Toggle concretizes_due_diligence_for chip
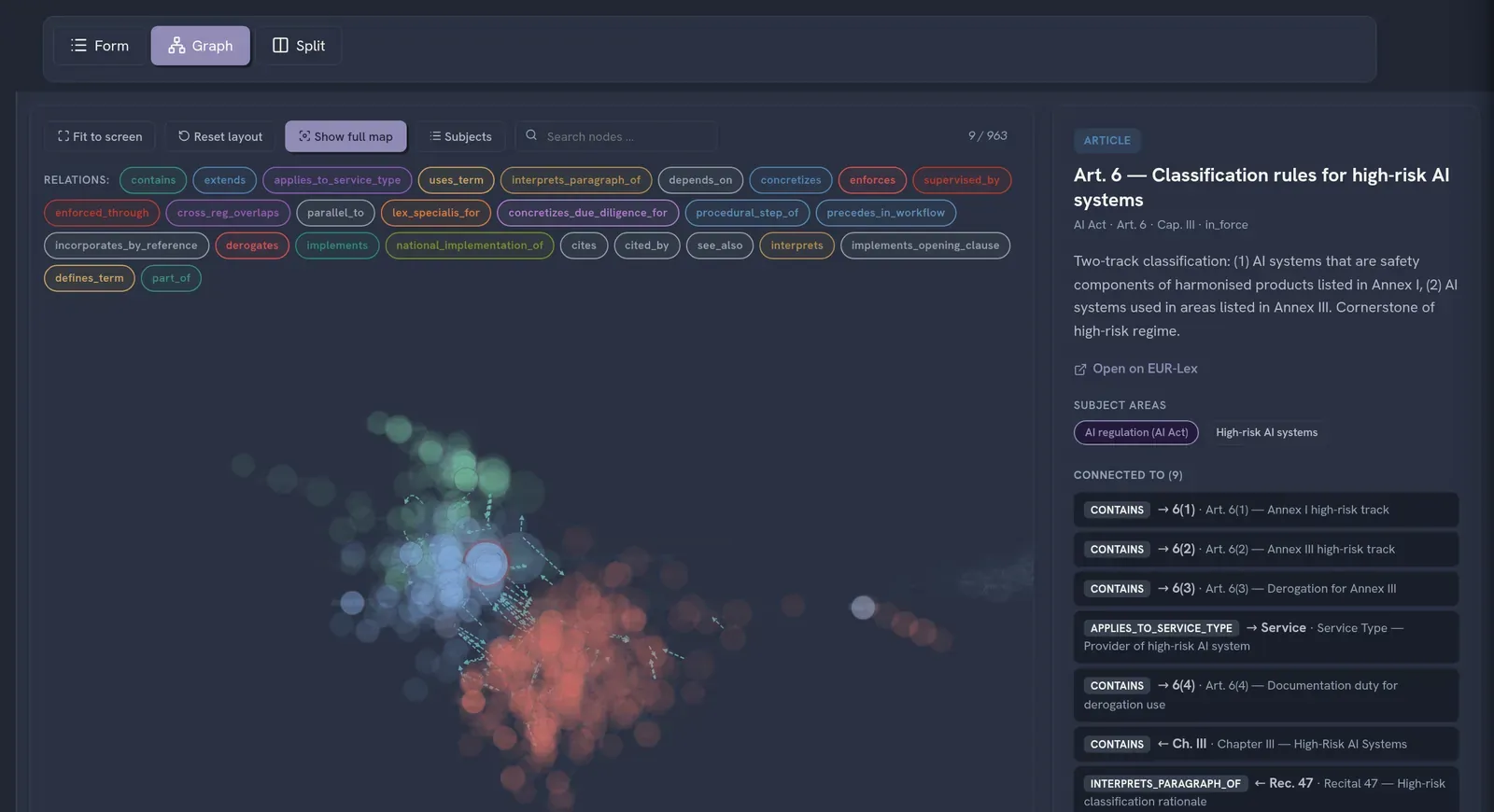 point(588,213)
